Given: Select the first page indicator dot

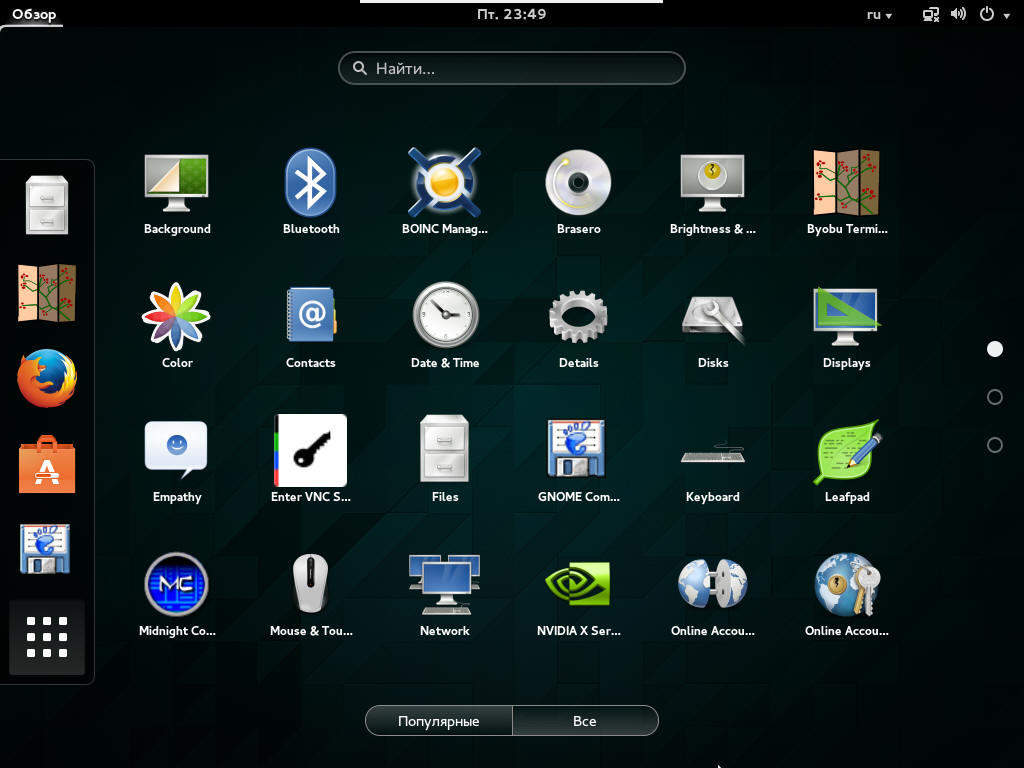Looking at the screenshot, I should pyautogui.click(x=994, y=349).
